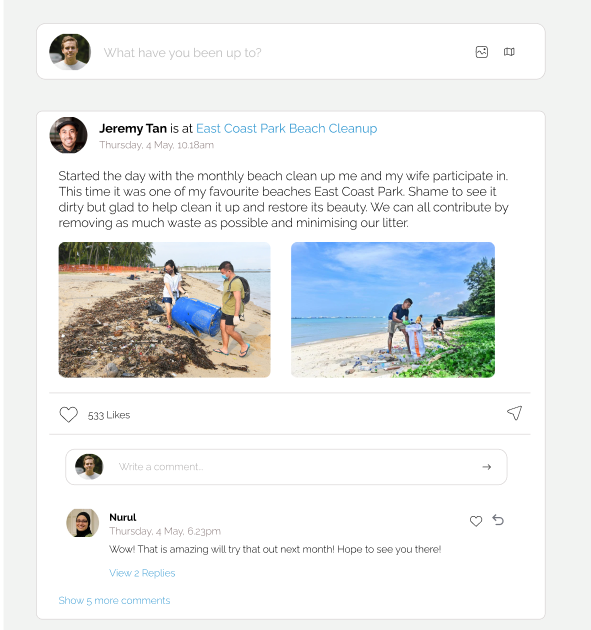
Task: Open Jeremy Tan's profile picture
Action: click(x=68, y=135)
